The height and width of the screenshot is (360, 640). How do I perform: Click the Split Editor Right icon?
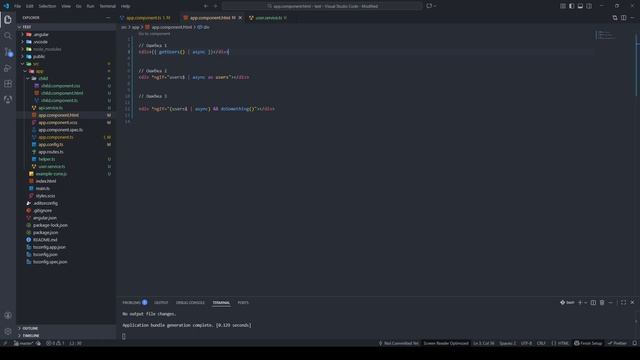[x=624, y=18]
